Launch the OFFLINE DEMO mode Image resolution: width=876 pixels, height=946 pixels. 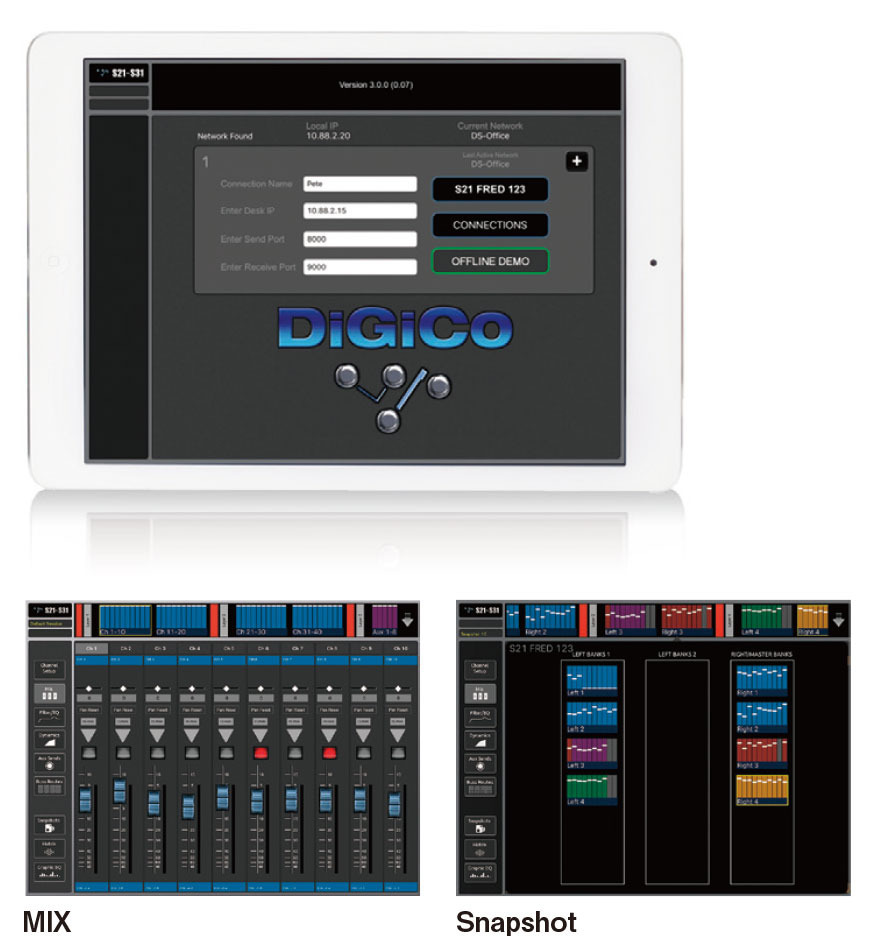490,261
